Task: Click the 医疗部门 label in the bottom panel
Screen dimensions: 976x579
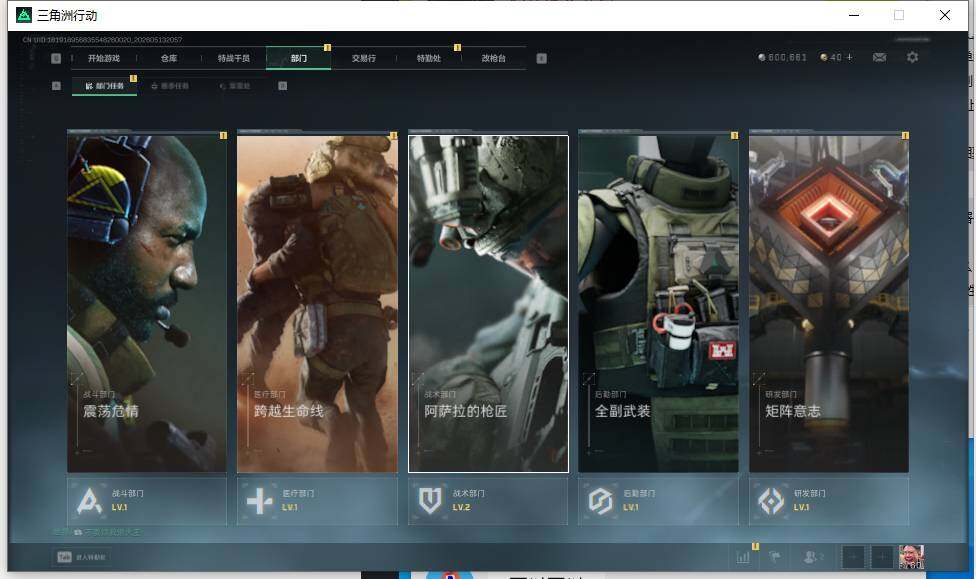Action: [x=298, y=494]
